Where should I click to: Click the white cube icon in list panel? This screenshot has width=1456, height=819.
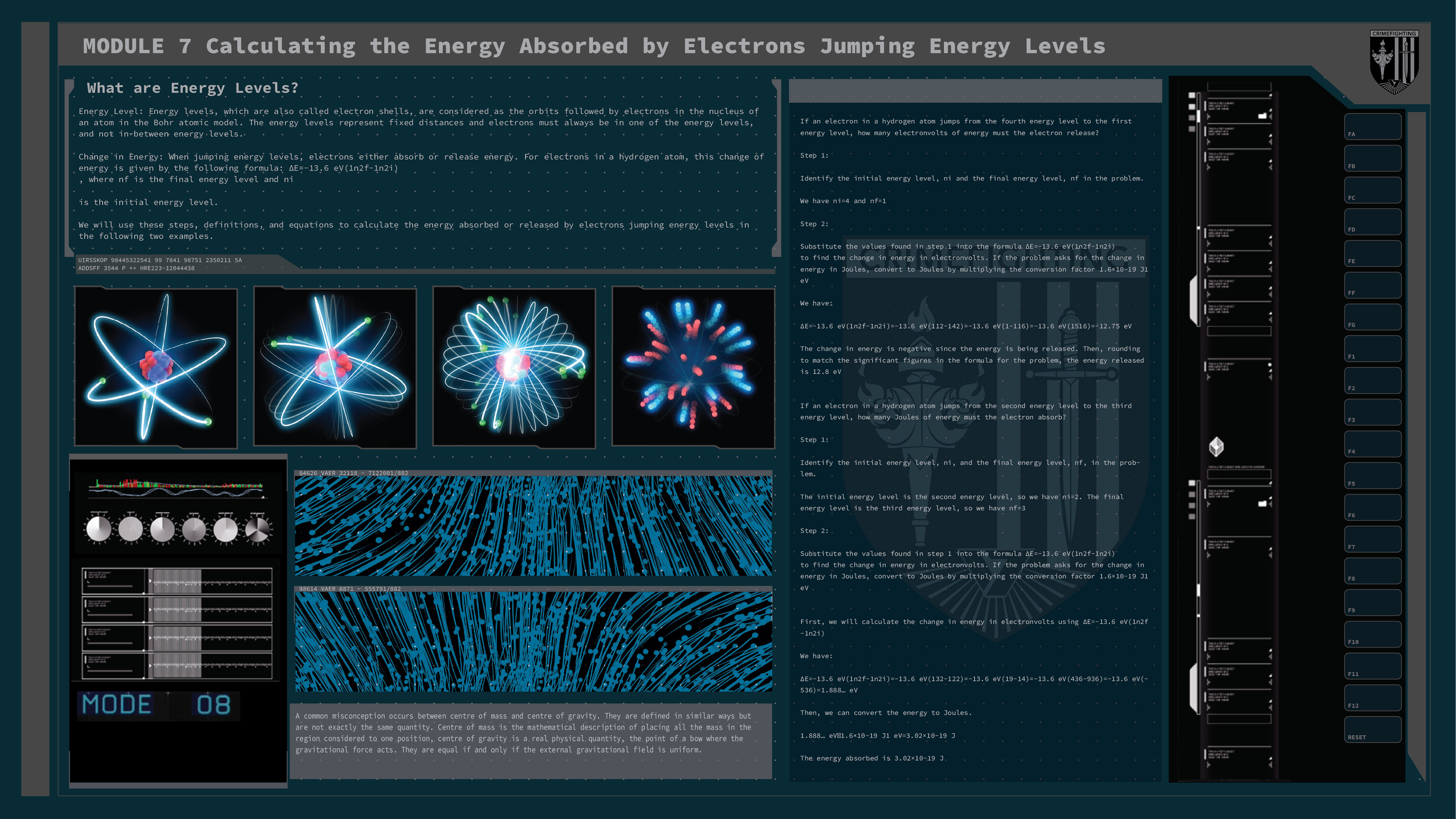(x=1216, y=447)
